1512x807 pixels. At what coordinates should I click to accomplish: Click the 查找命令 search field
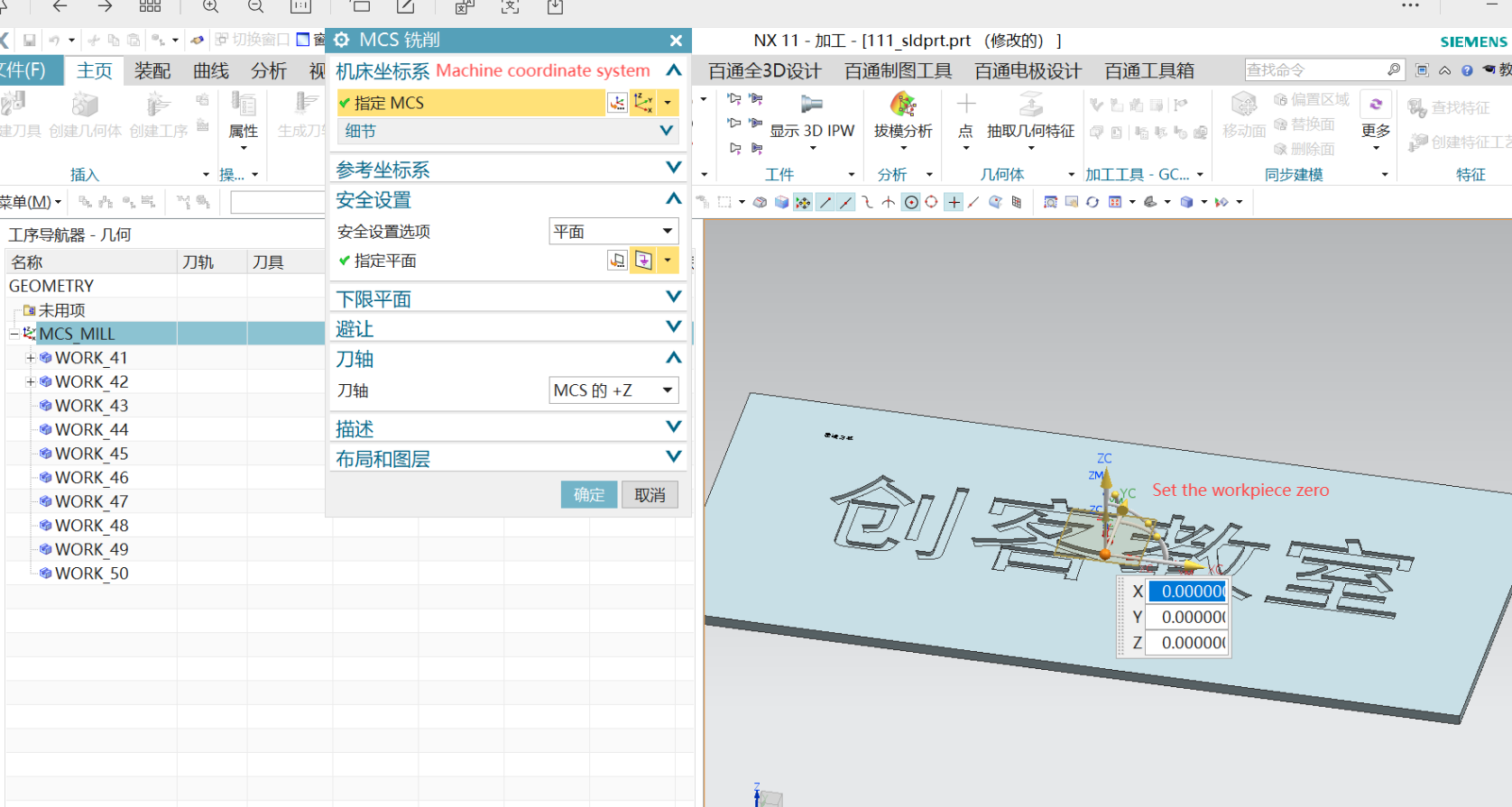(x=1315, y=69)
